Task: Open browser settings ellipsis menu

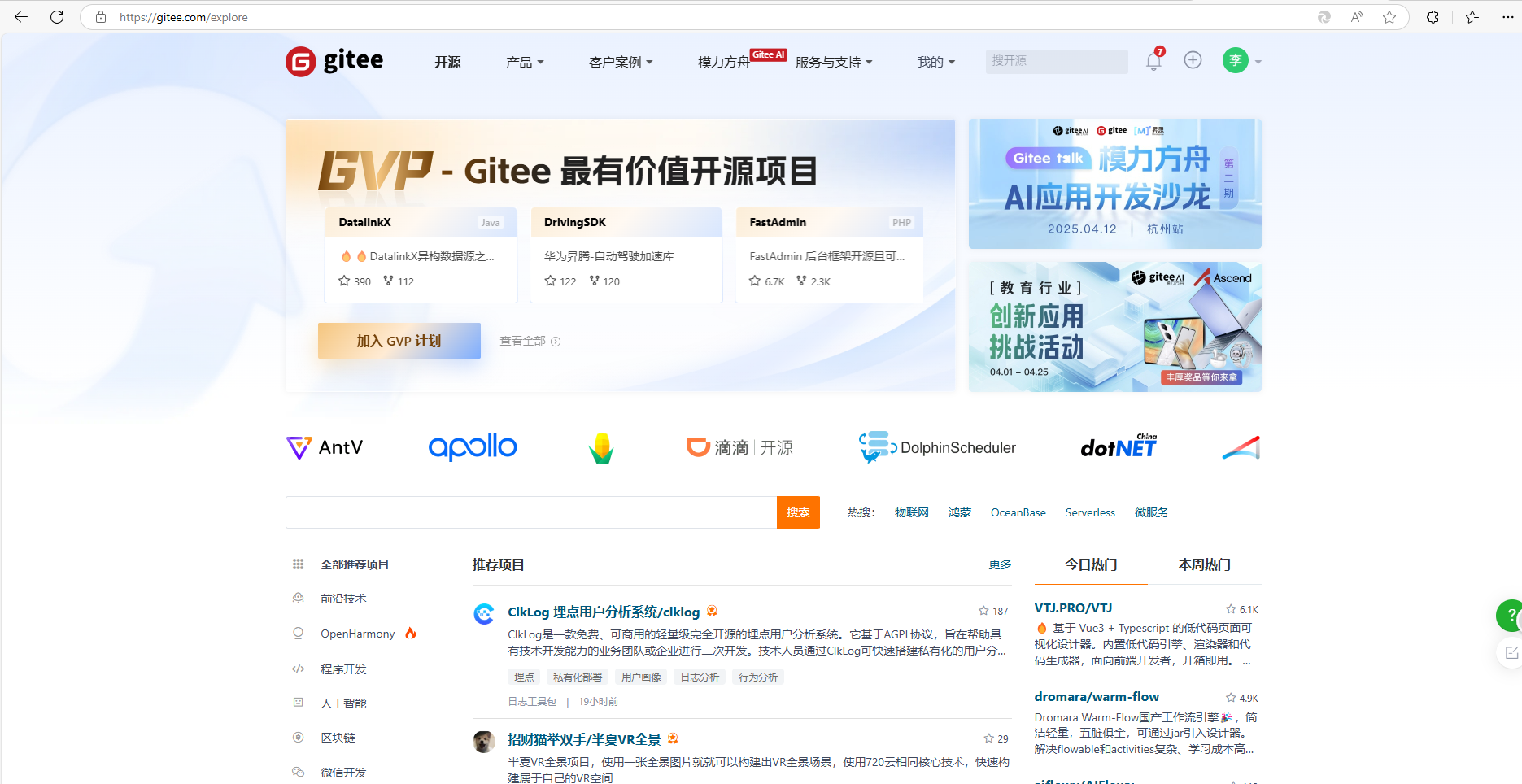Action: (1507, 17)
